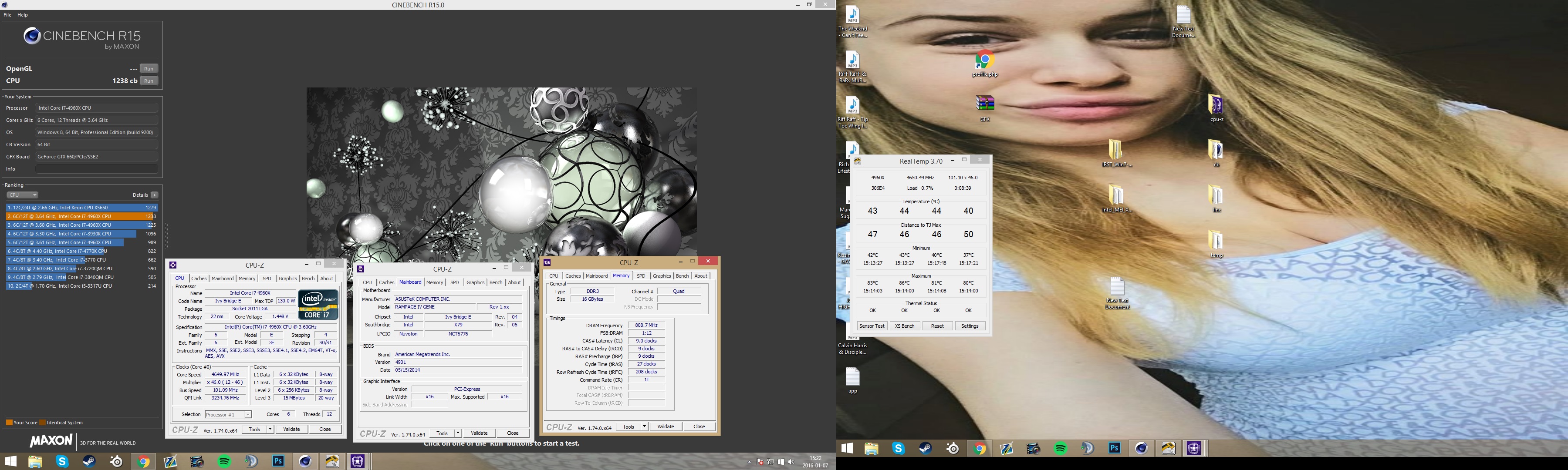Select highlighted ranking row scoring 1238

[81, 216]
